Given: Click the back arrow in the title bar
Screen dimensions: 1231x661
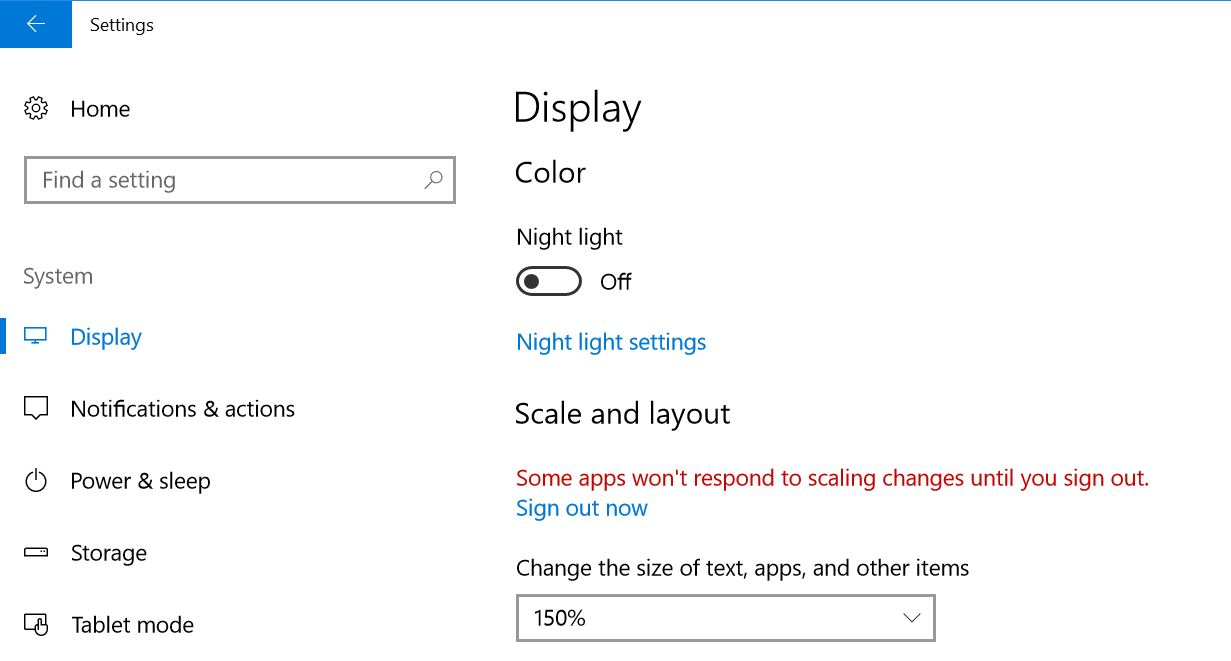Looking at the screenshot, I should (36, 24).
